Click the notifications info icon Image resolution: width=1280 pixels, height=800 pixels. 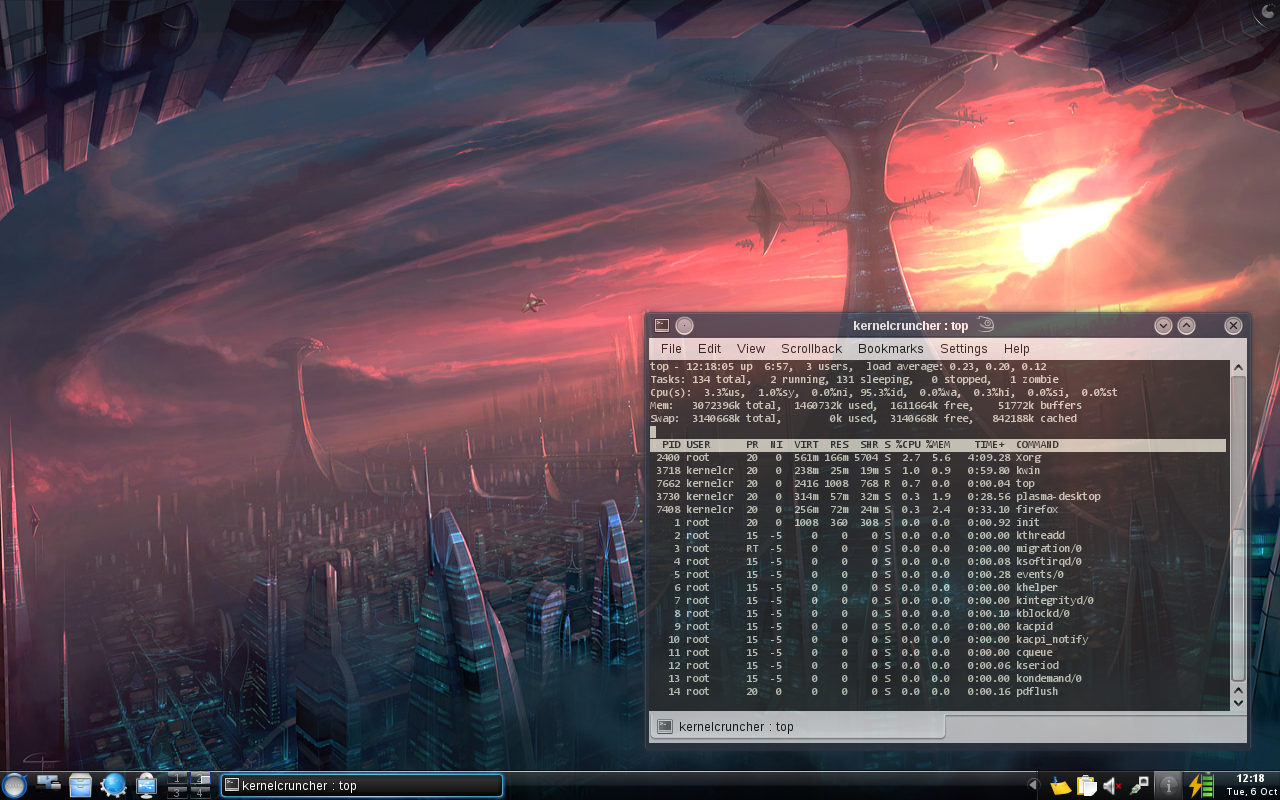[x=1167, y=785]
